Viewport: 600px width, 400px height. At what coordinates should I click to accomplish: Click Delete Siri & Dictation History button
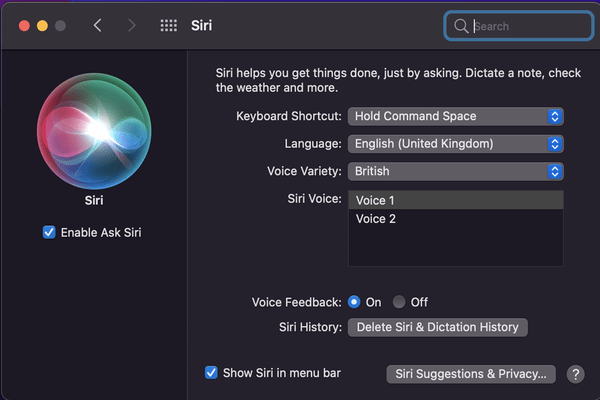coord(437,327)
